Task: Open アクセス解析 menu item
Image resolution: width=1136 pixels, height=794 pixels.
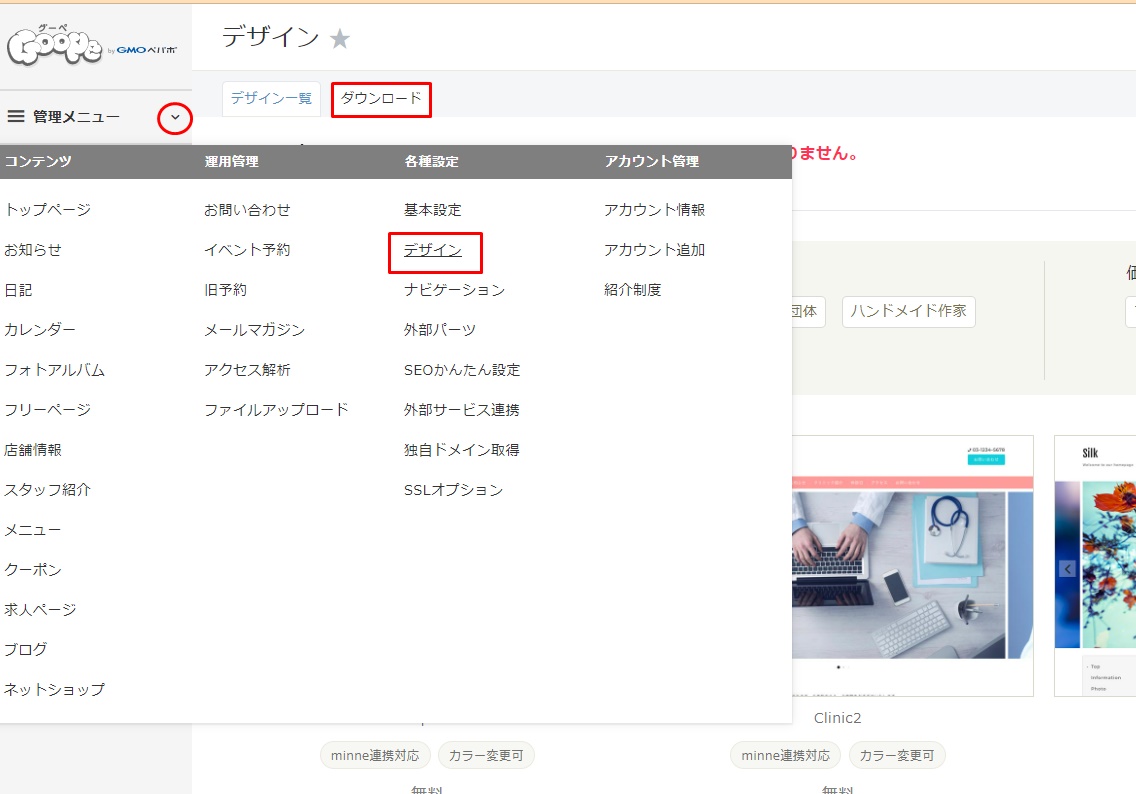Action: tap(247, 369)
